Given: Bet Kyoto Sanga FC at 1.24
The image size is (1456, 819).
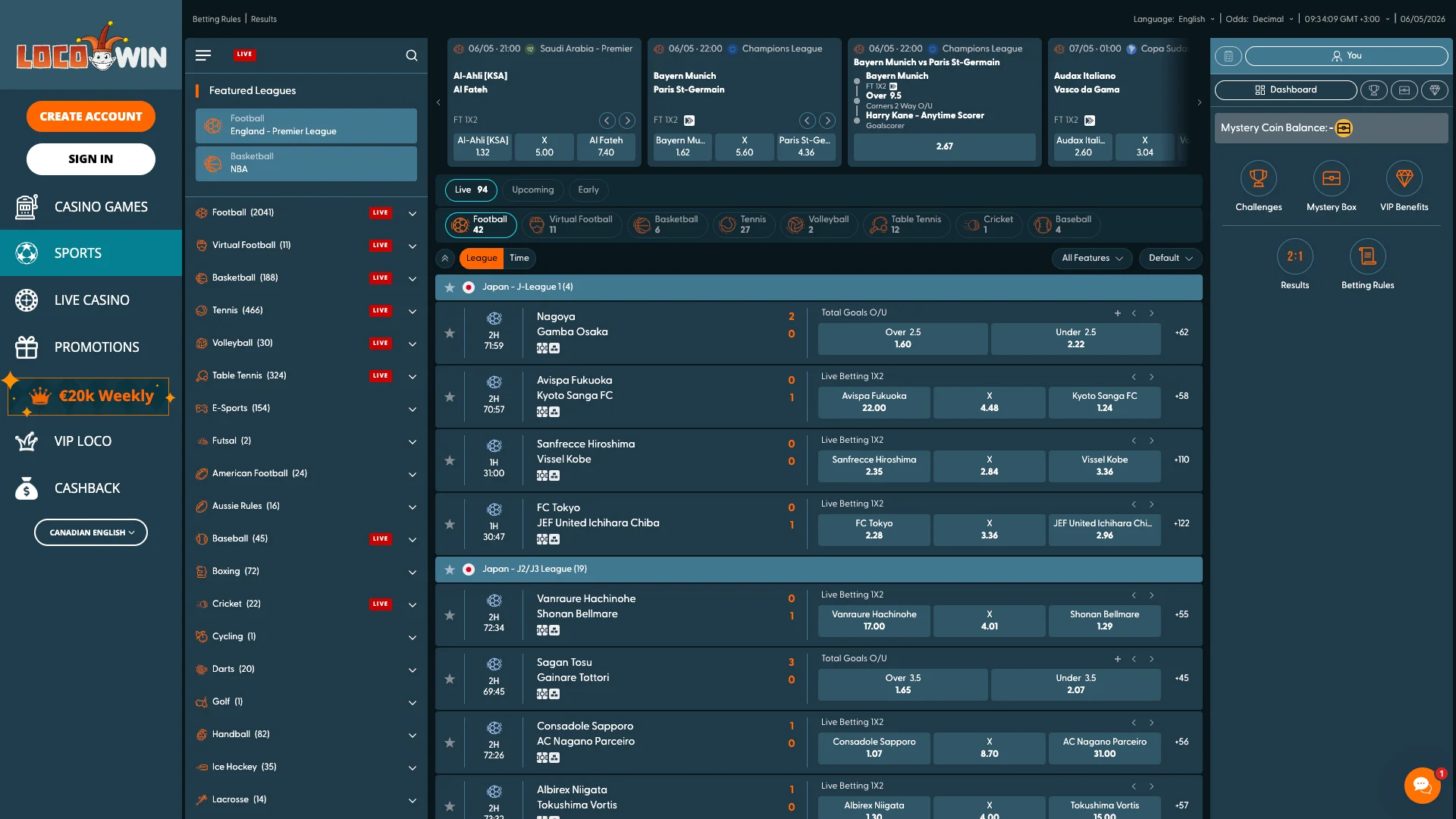Looking at the screenshot, I should [x=1104, y=403].
